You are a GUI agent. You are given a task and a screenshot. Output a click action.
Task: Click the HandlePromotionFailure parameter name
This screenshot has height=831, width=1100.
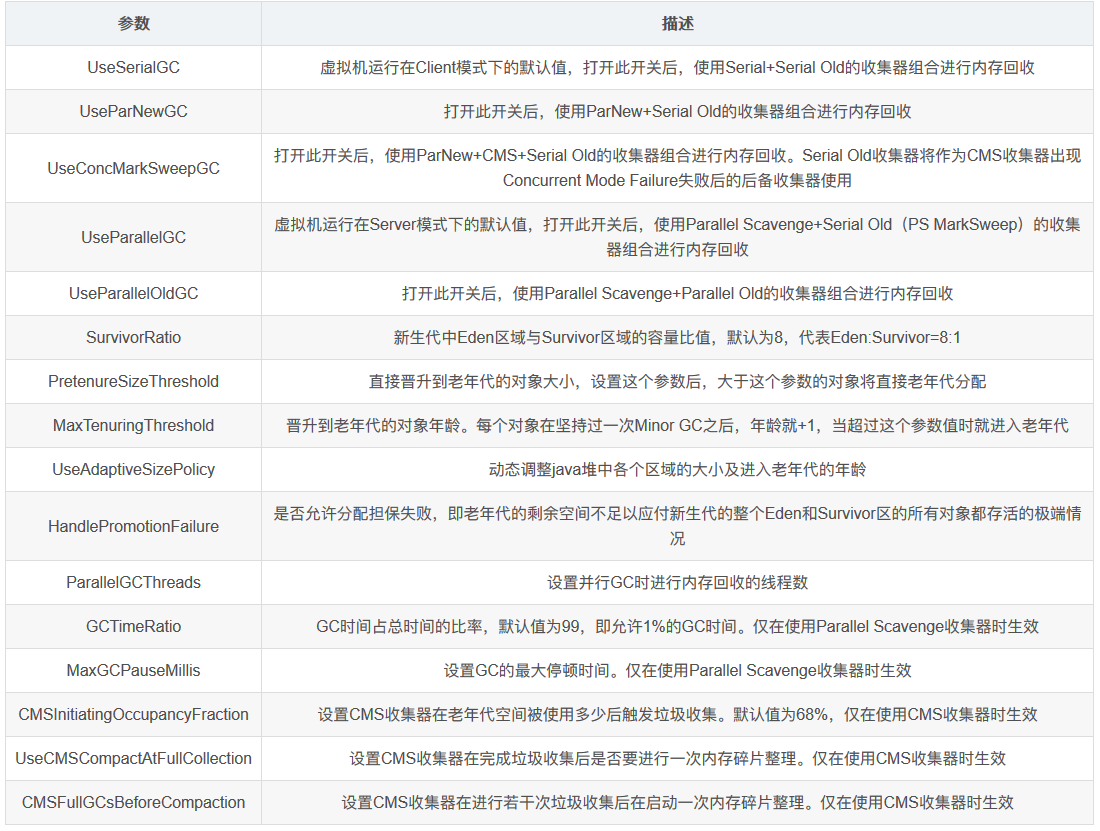[133, 526]
